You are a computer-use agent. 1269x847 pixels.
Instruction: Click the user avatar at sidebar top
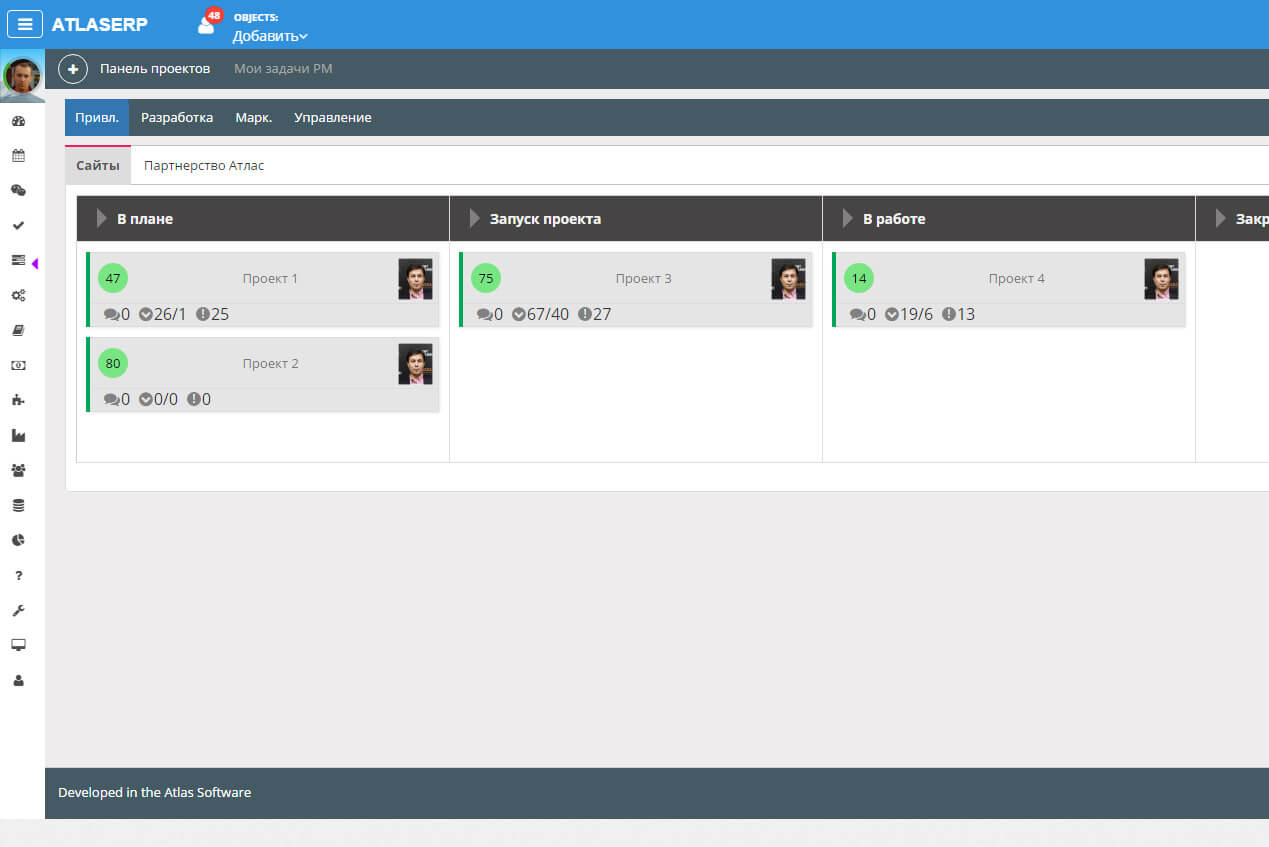click(22, 75)
